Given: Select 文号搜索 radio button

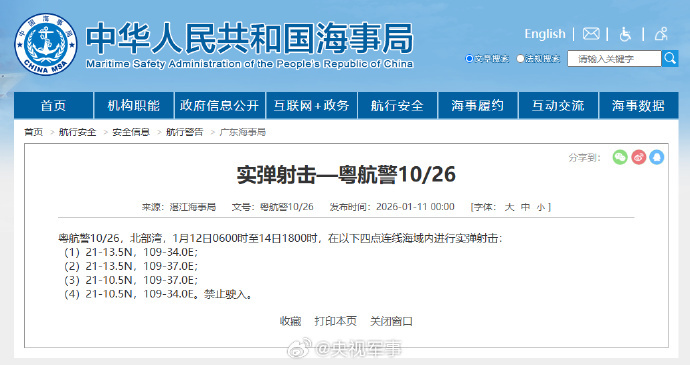Looking at the screenshot, I should pyautogui.click(x=469, y=59).
